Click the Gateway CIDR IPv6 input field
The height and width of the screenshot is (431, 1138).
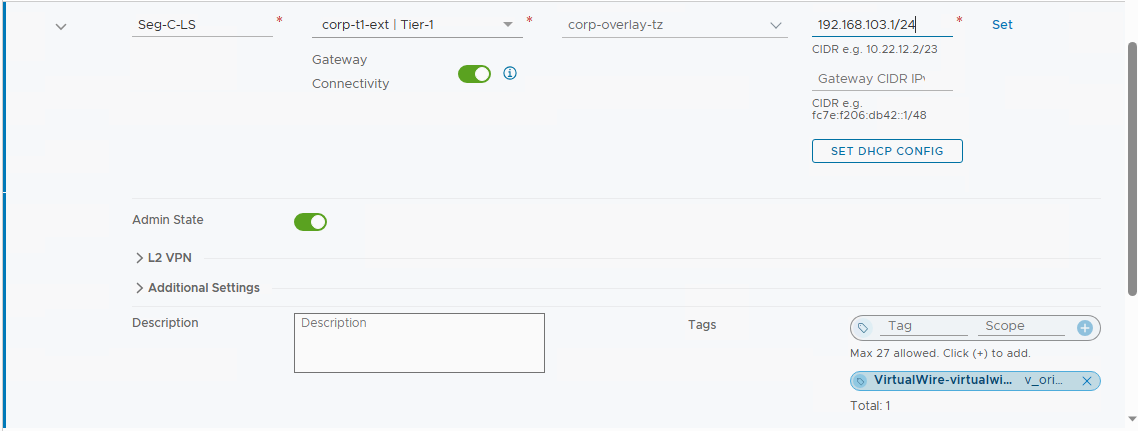882,78
